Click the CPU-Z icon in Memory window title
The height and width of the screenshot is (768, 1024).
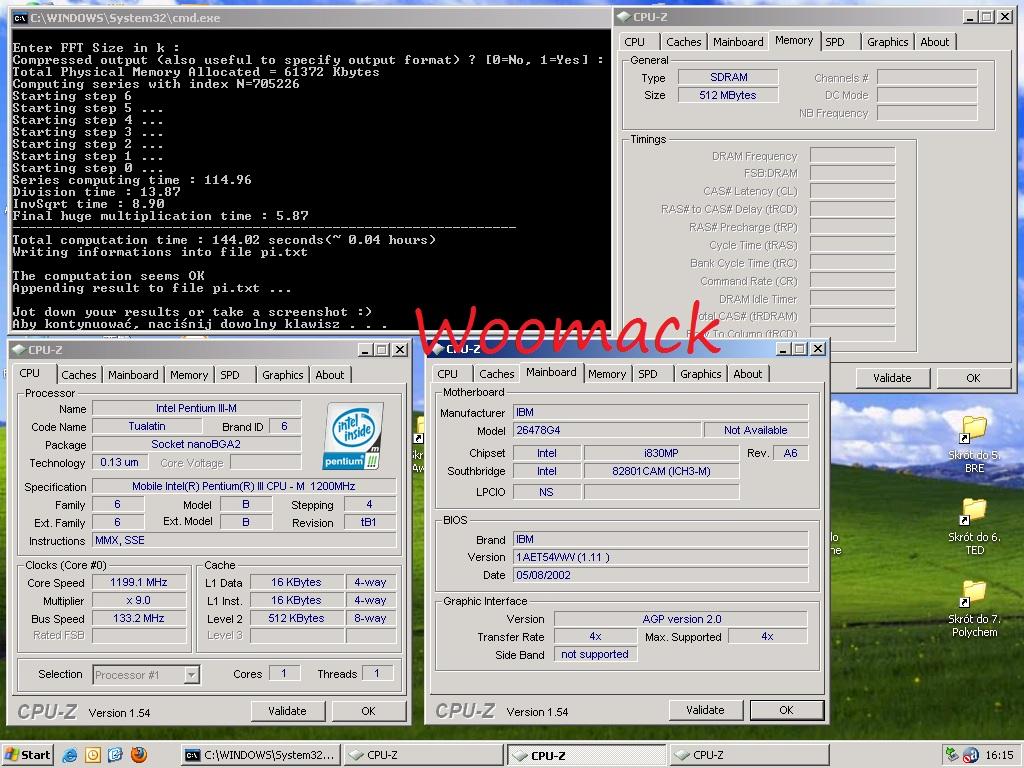624,16
